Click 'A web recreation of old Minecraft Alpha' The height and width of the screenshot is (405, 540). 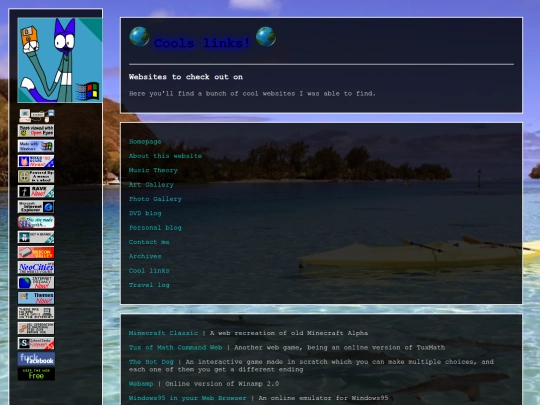[x=289, y=333]
